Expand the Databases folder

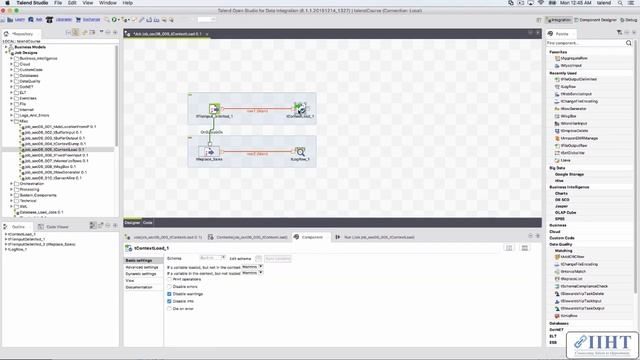click(11, 76)
